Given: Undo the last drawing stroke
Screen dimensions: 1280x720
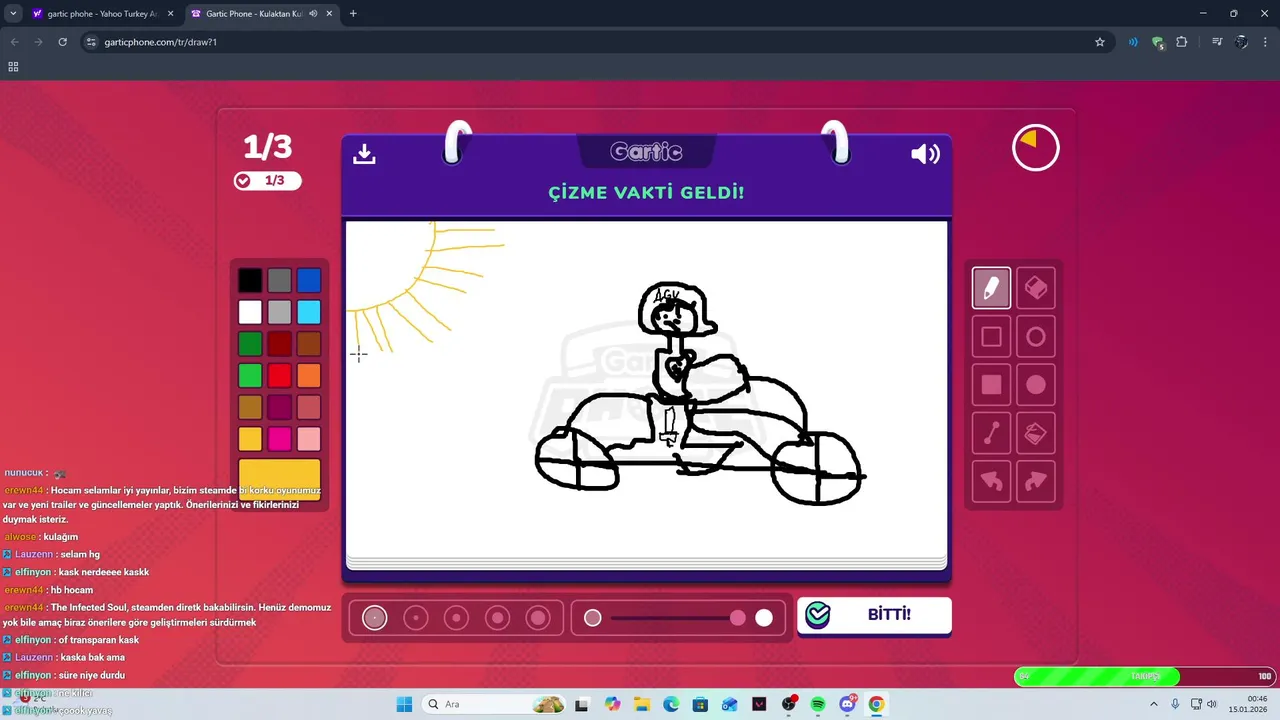Looking at the screenshot, I should click(991, 481).
